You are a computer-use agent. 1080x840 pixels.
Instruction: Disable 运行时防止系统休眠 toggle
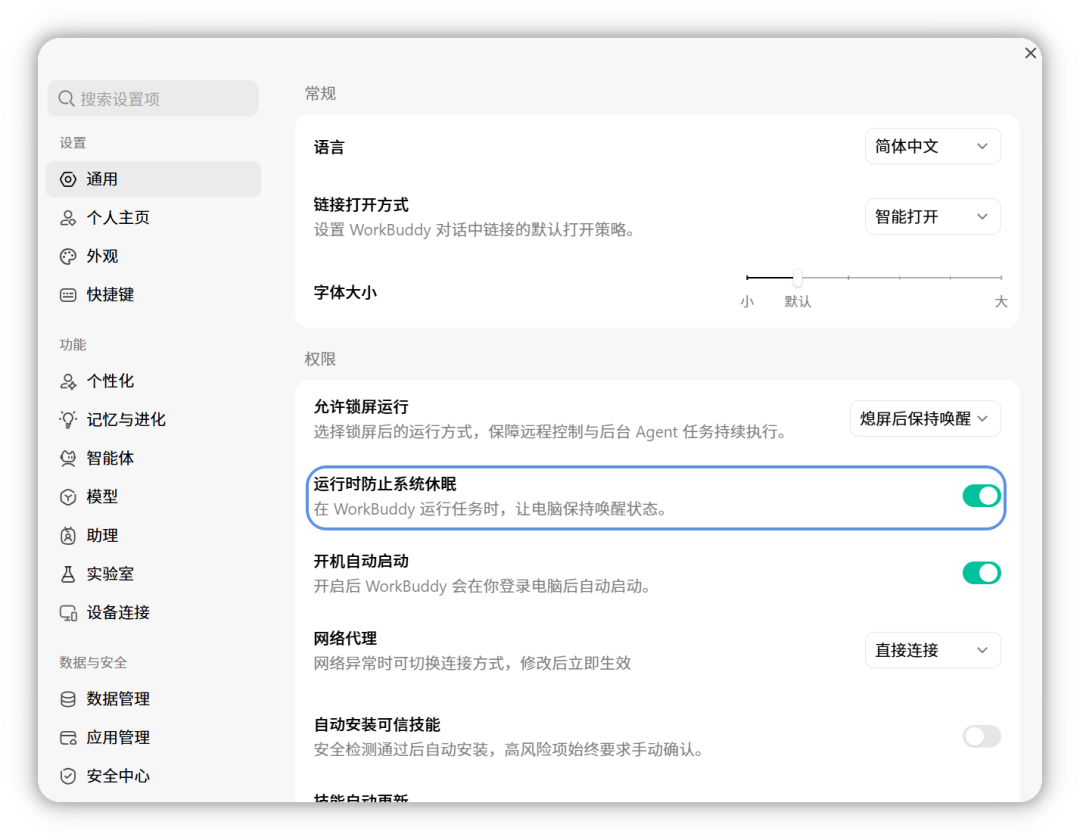(x=982, y=496)
